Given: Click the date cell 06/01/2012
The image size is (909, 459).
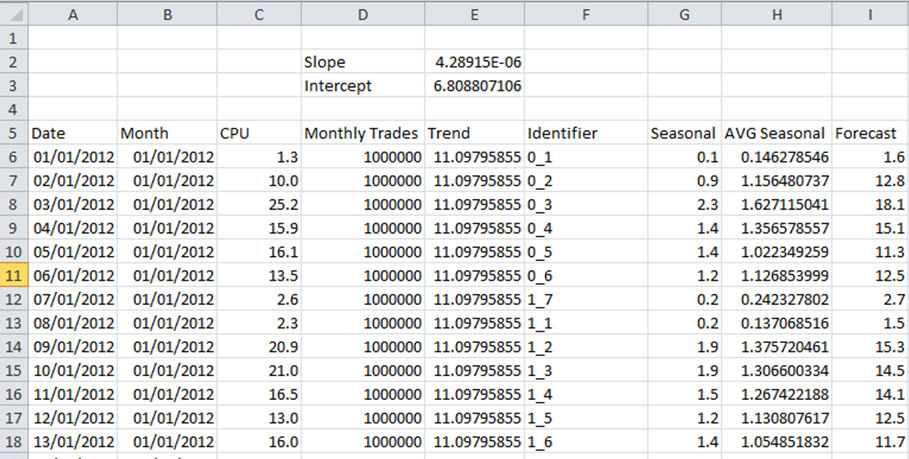Looking at the screenshot, I should point(72,275).
